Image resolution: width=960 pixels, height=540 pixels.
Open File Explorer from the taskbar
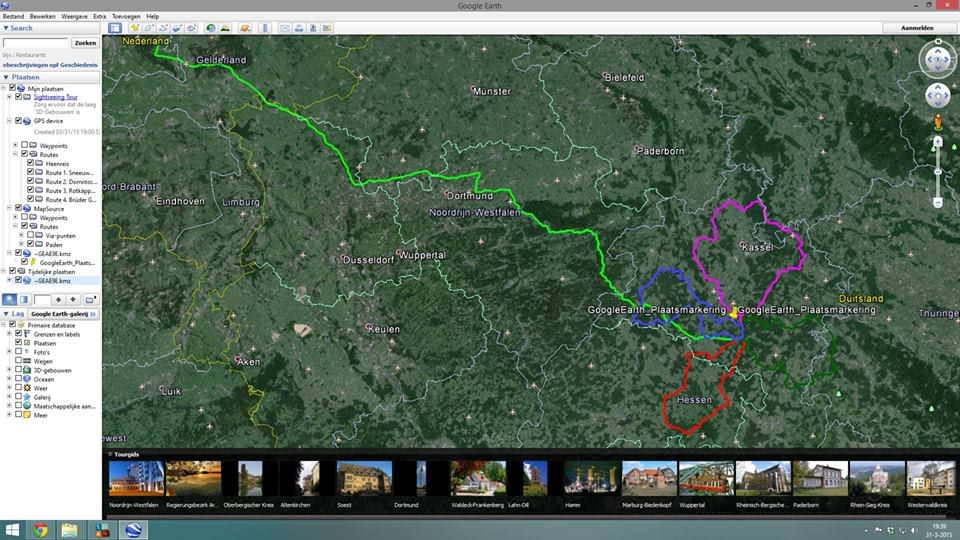pyautogui.click(x=69, y=530)
